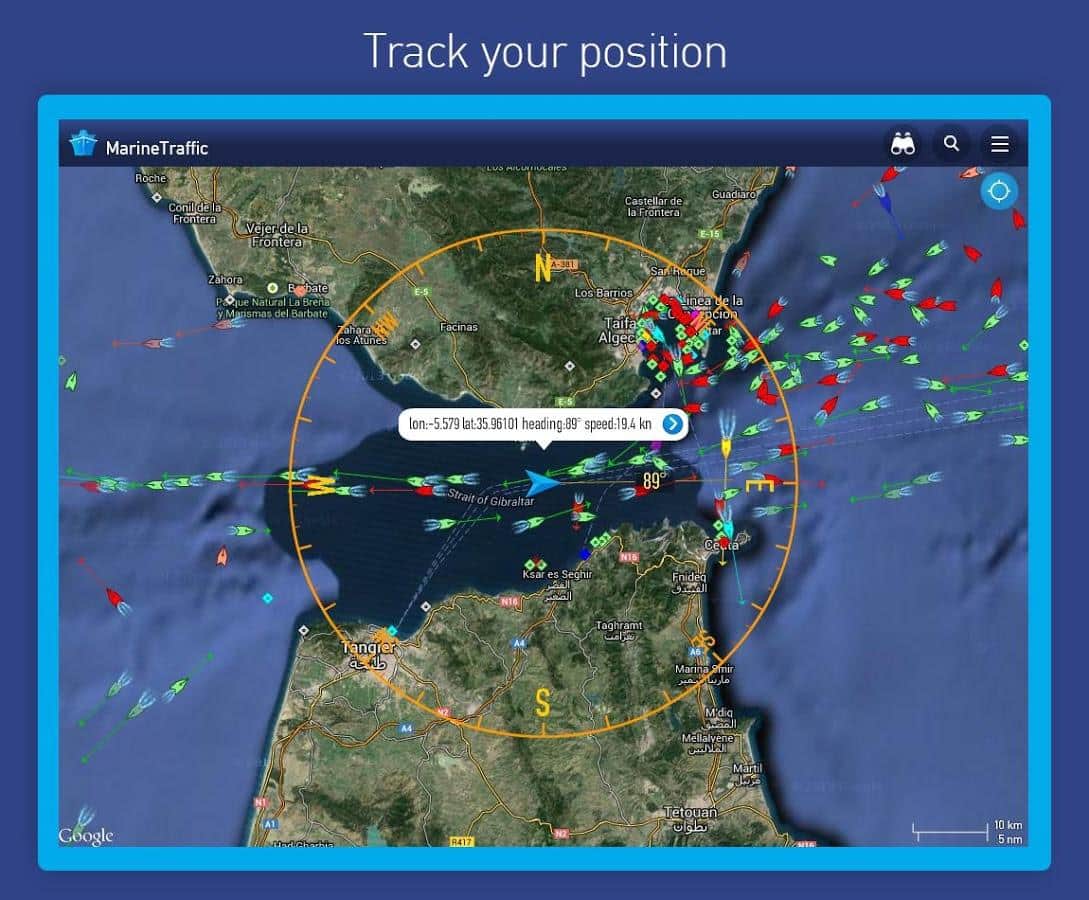
Task: Click the dark blue vessel near Guadiaro
Action: [883, 201]
